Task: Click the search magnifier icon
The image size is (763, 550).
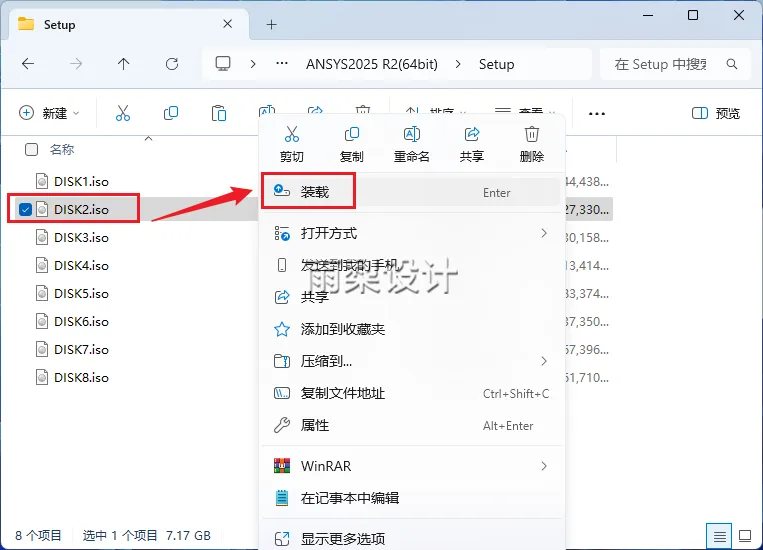Action: pos(731,64)
